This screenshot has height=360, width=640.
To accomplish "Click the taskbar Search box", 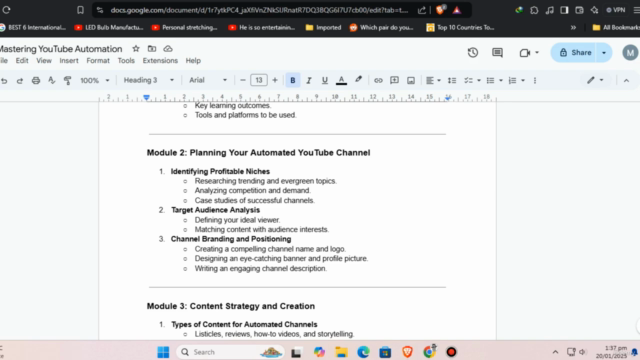I will click(231, 352).
